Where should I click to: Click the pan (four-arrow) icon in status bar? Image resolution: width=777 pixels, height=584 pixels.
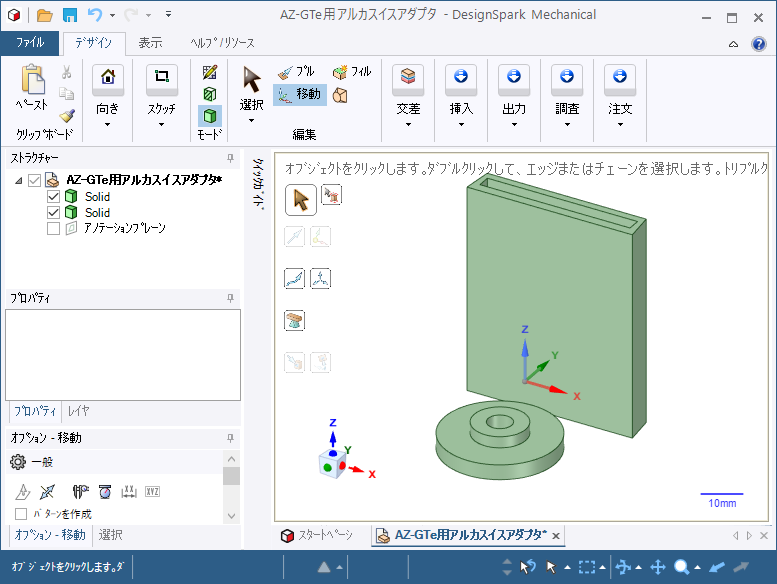coord(658,567)
